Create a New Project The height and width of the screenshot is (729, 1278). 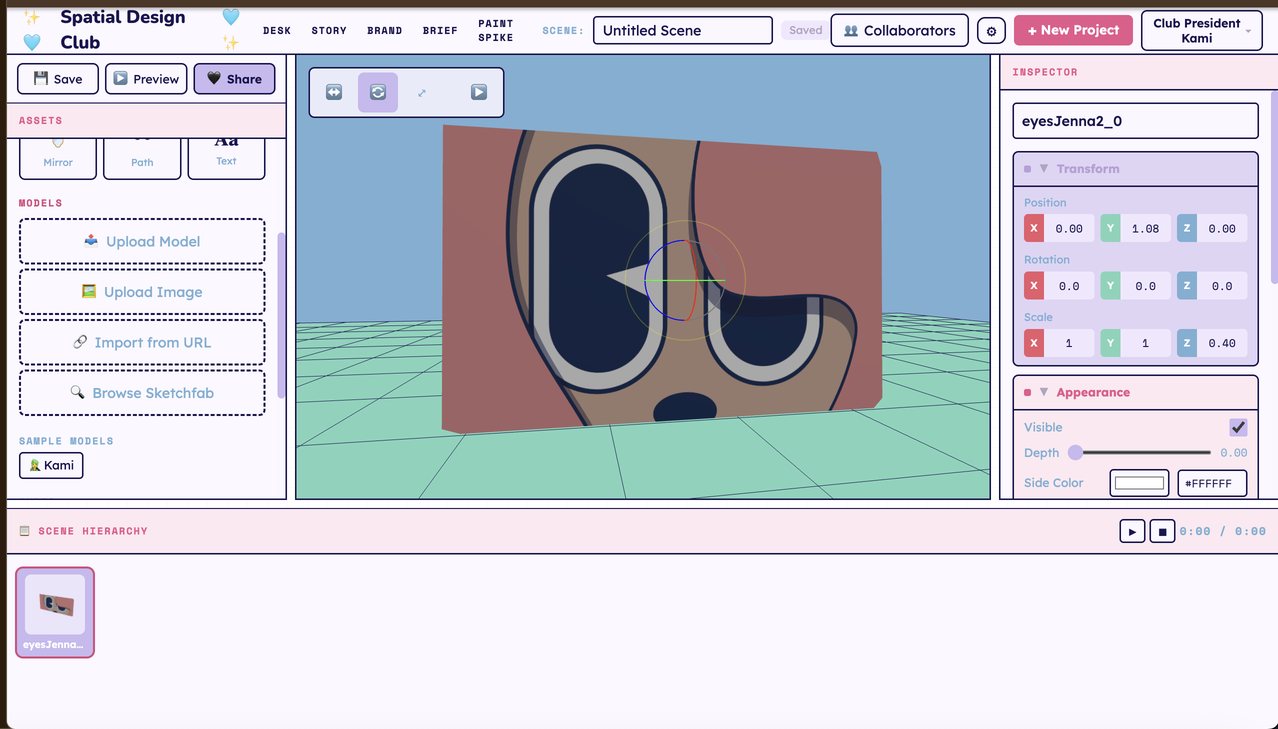1073,30
